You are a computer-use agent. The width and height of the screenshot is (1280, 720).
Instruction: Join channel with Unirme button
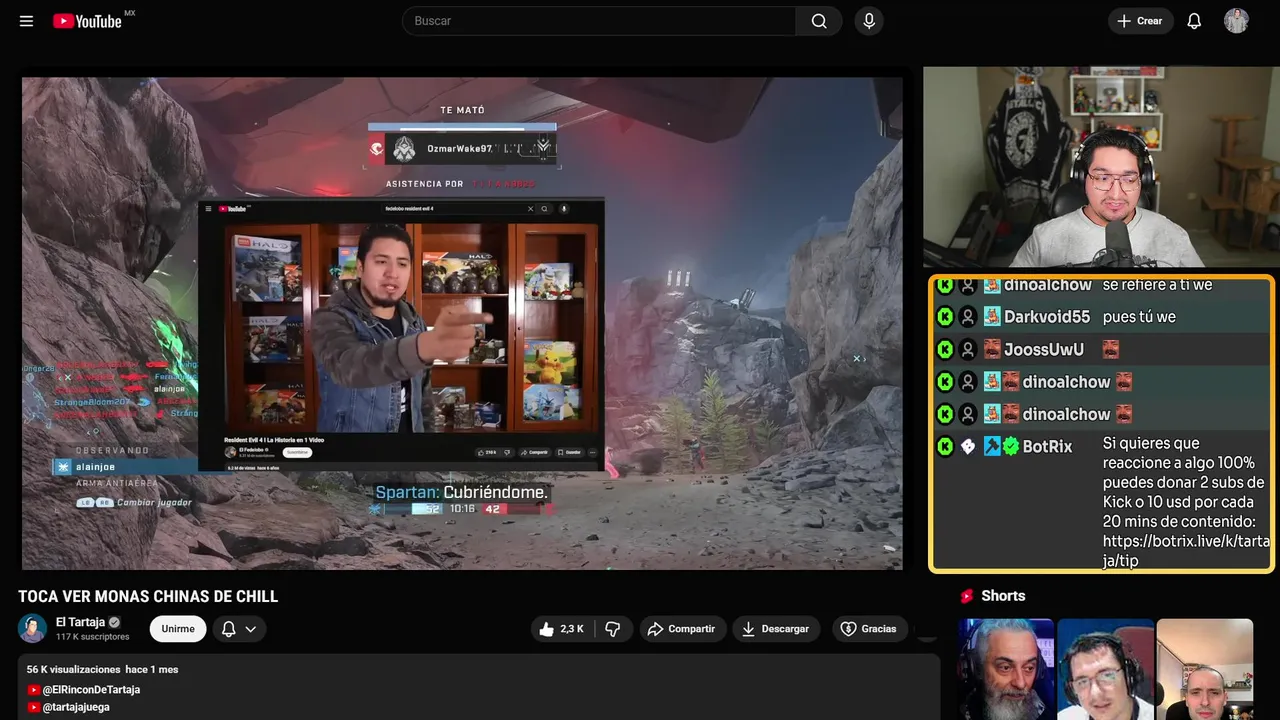[x=178, y=629]
